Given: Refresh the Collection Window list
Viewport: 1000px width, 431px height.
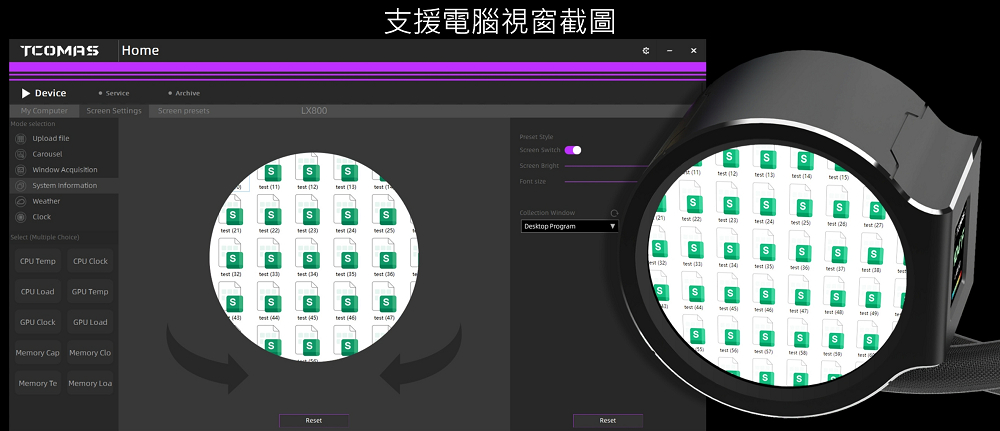Looking at the screenshot, I should click(x=614, y=213).
